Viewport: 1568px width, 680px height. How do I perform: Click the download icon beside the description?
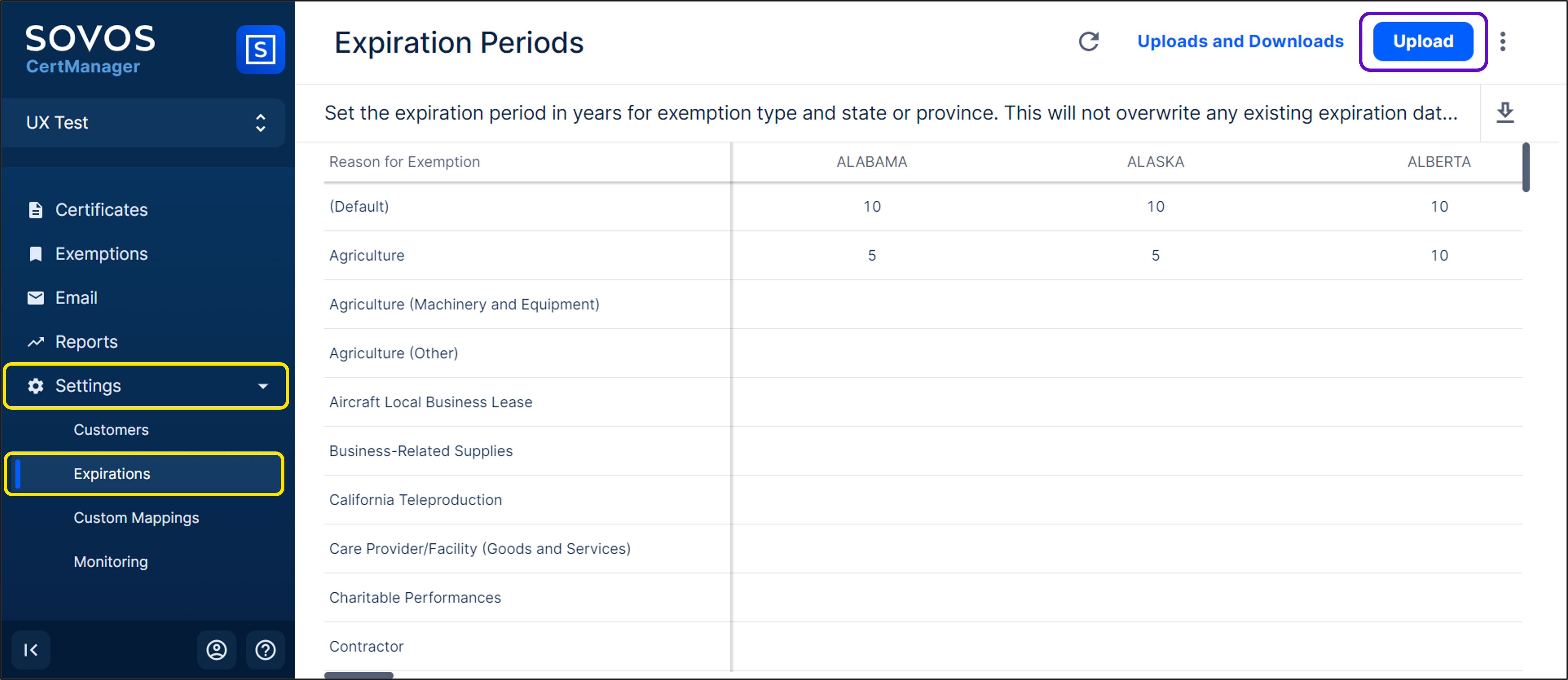[1505, 113]
